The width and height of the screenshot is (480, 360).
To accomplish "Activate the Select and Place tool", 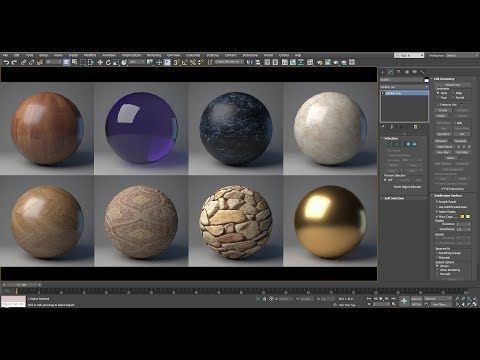I will click(x=124, y=62).
